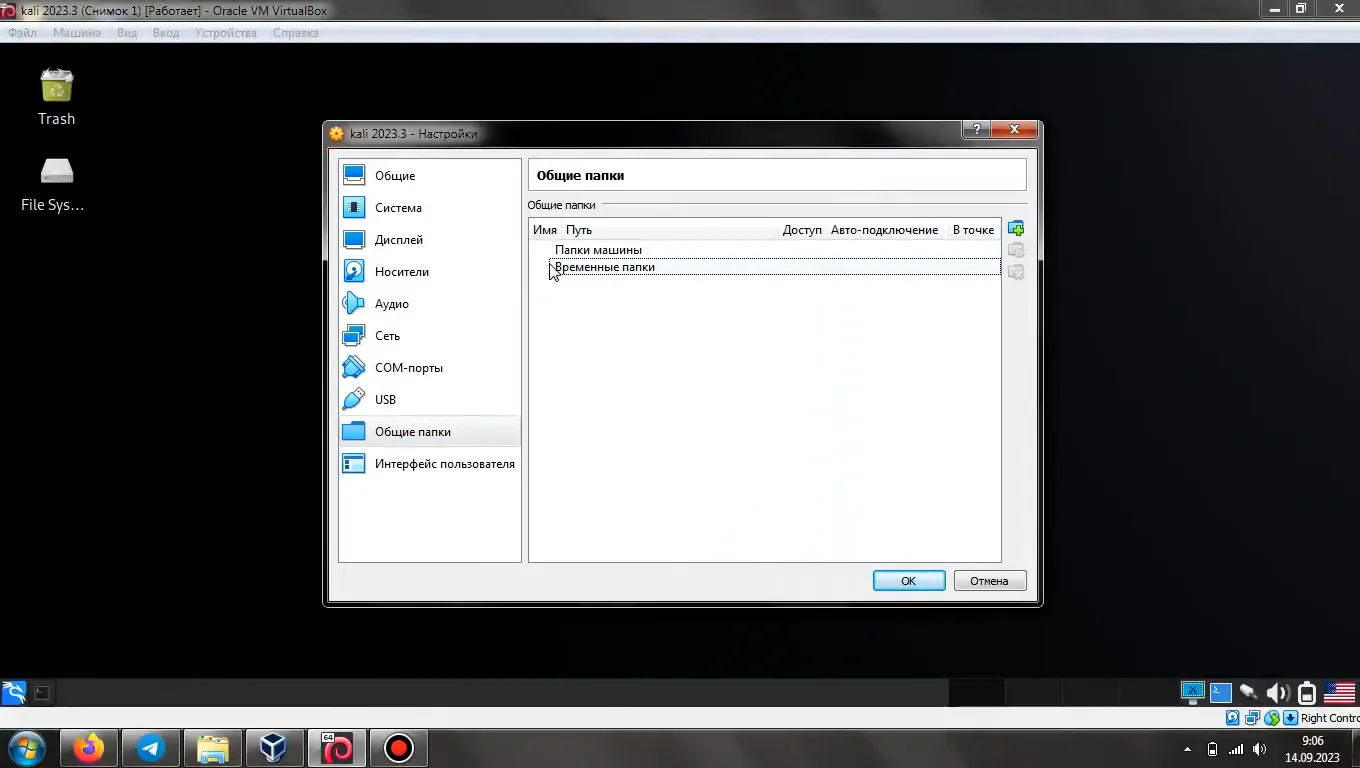Open Telegram from the Windows taskbar
Viewport: 1360px width, 768px height.
(x=151, y=748)
